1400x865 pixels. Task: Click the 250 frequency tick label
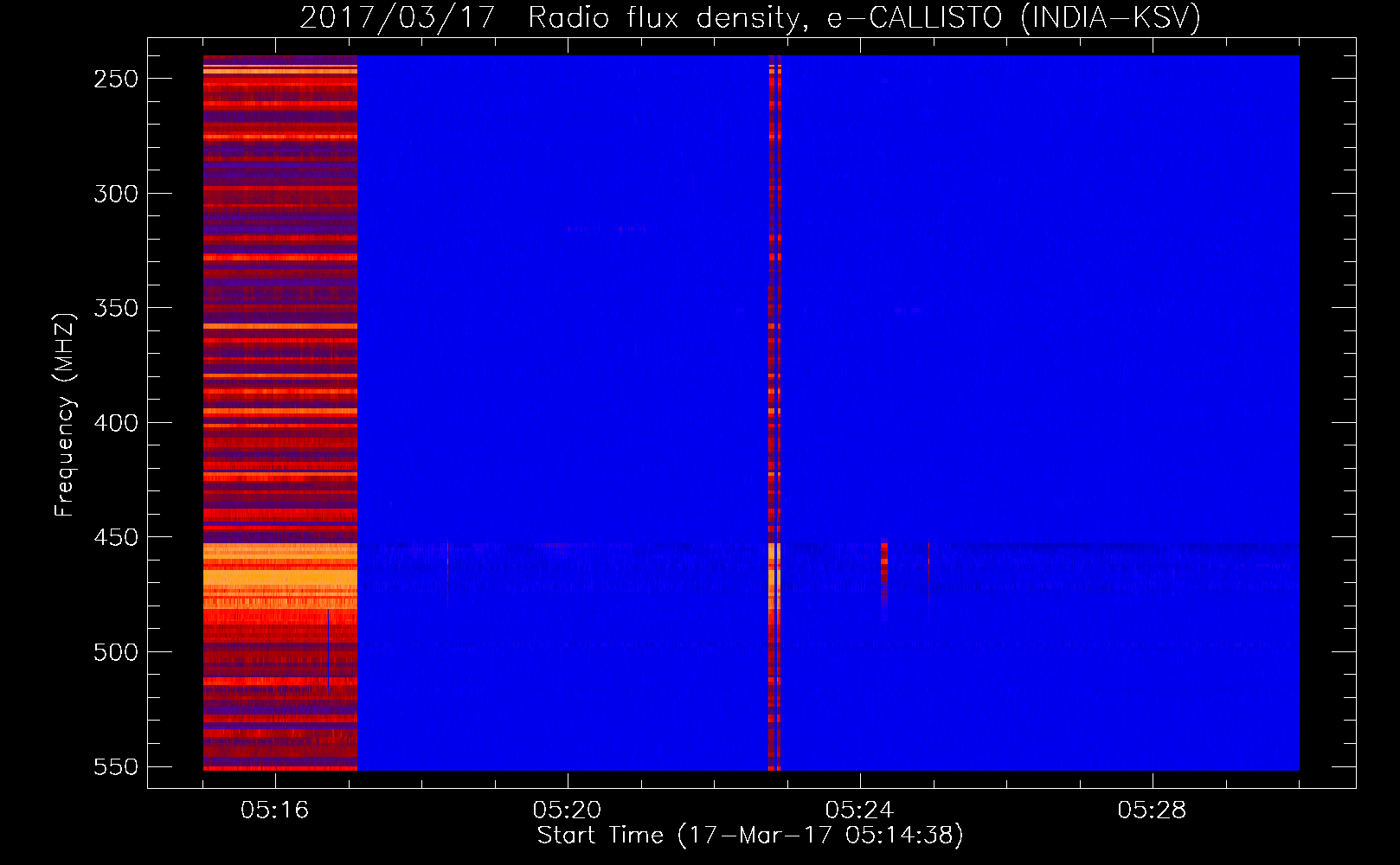(x=116, y=79)
